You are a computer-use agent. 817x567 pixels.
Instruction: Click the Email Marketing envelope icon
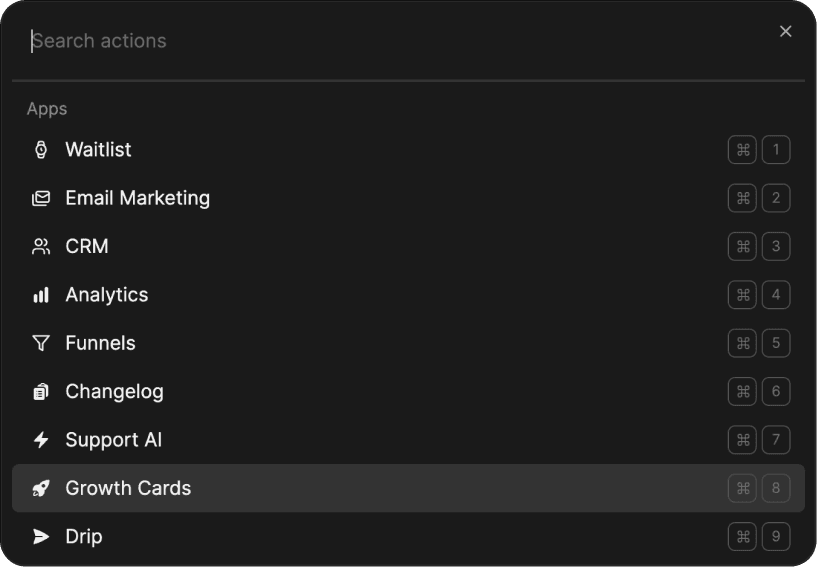41,198
